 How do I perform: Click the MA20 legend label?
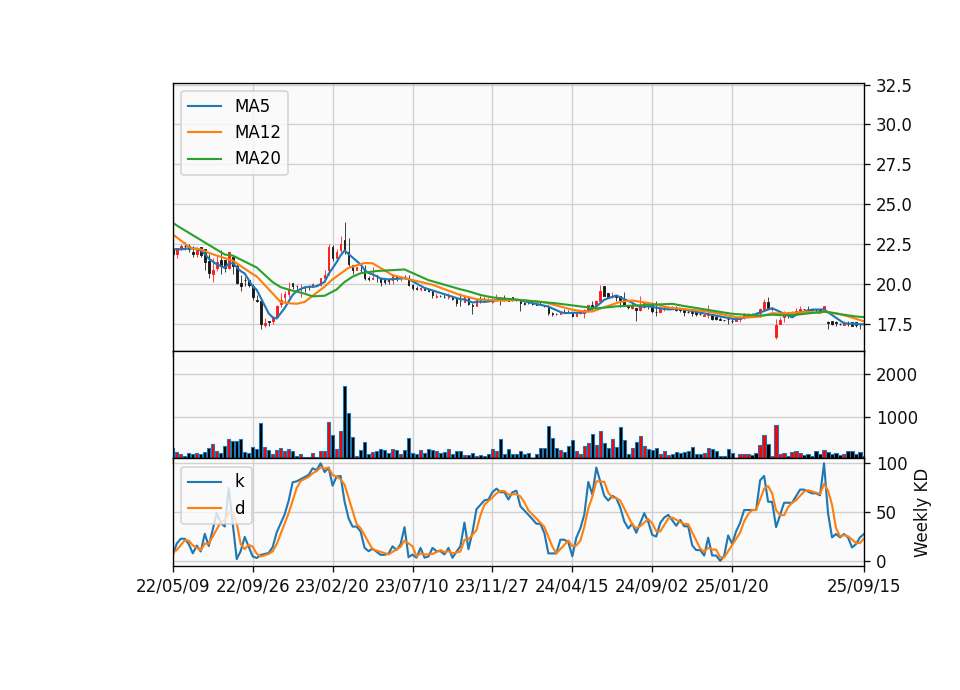257,159
